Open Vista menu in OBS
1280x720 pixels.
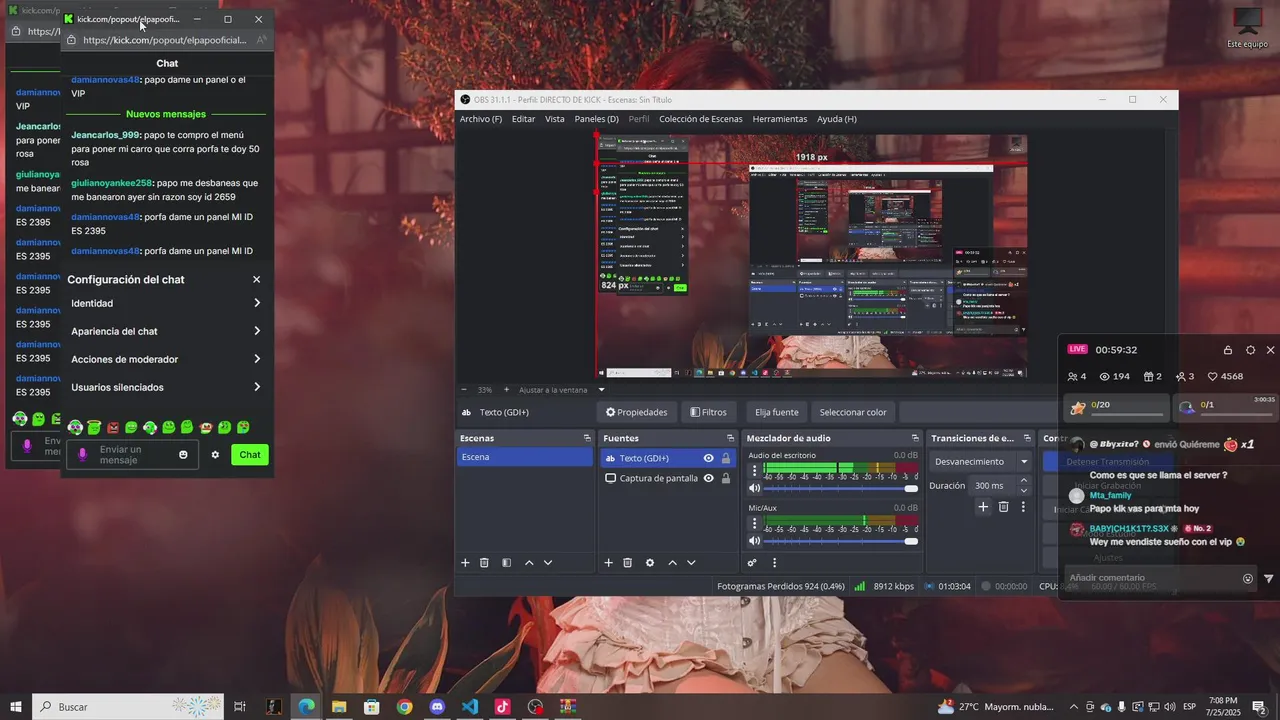pos(554,119)
